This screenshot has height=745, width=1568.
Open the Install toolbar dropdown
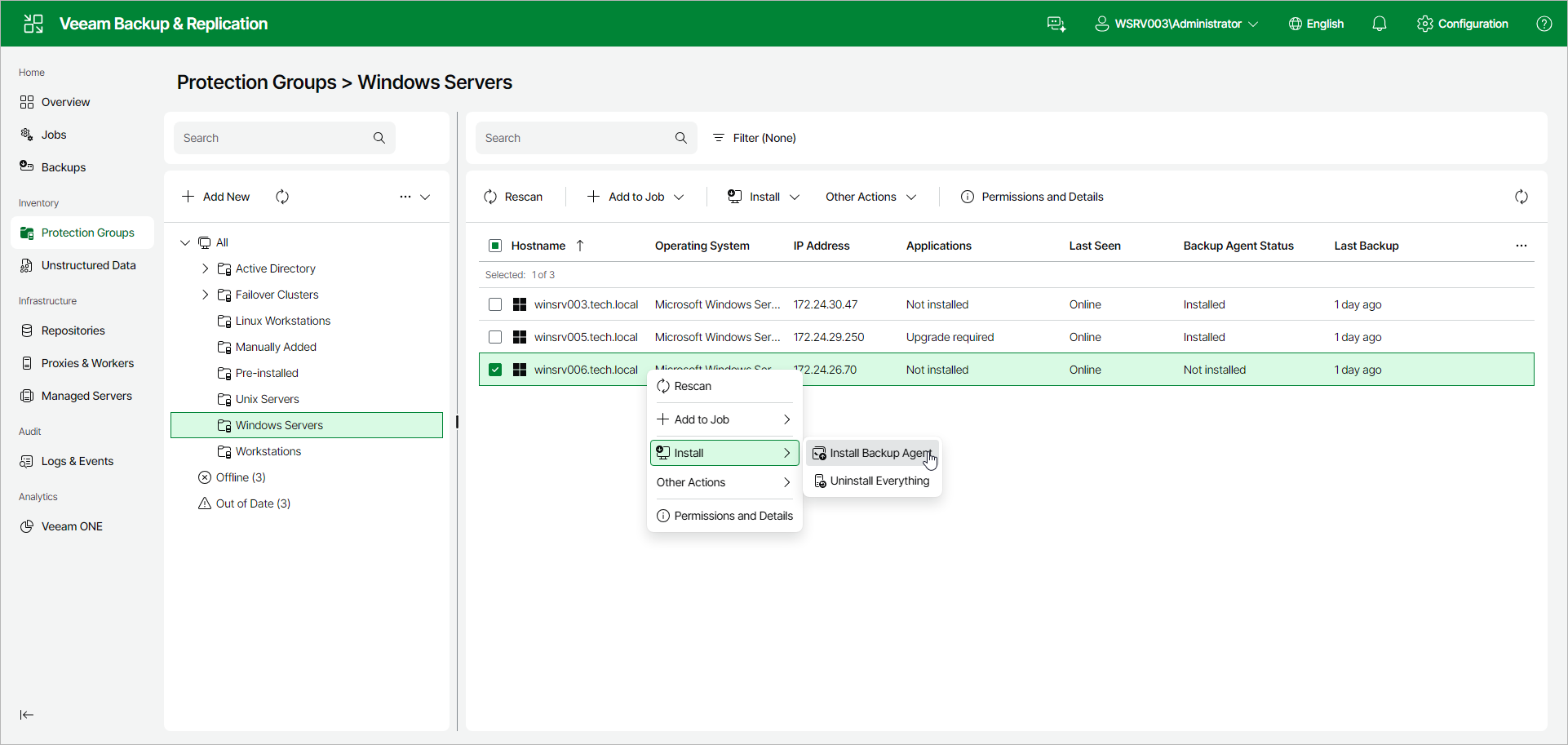click(764, 197)
